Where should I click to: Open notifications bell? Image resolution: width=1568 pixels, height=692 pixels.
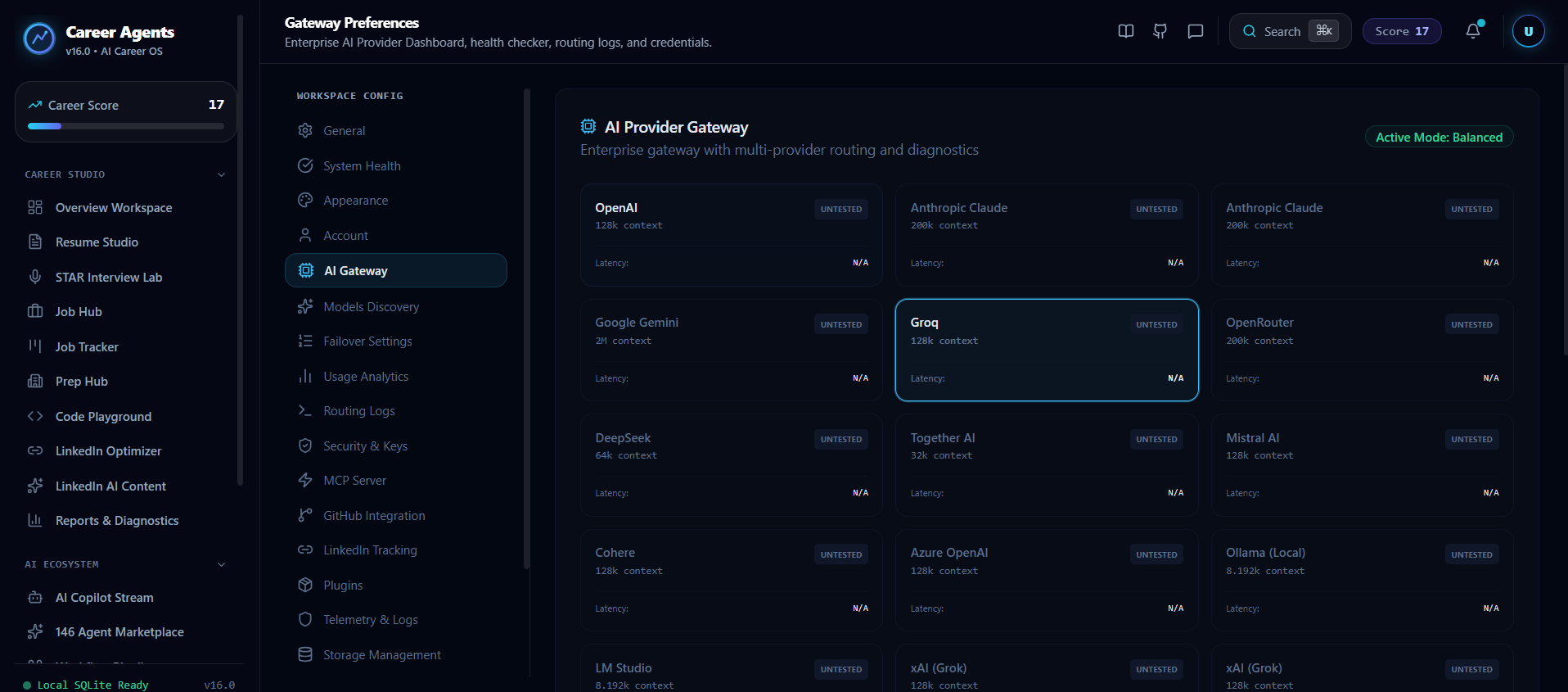[1473, 31]
